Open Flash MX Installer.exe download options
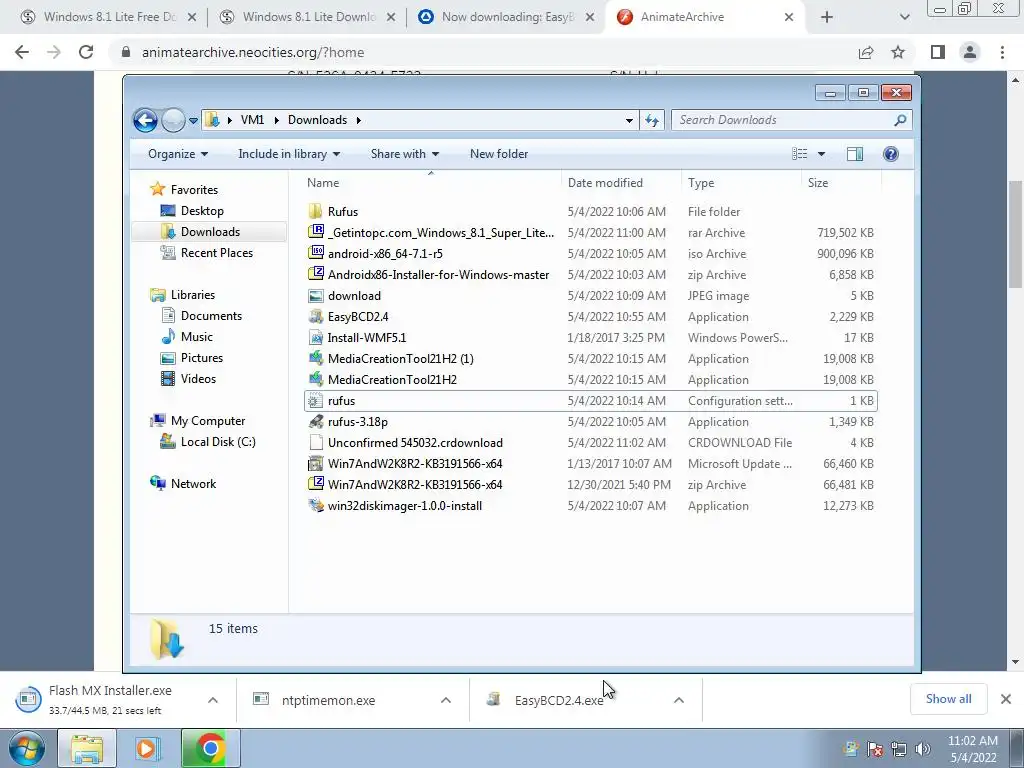This screenshot has width=1024, height=768. click(213, 700)
